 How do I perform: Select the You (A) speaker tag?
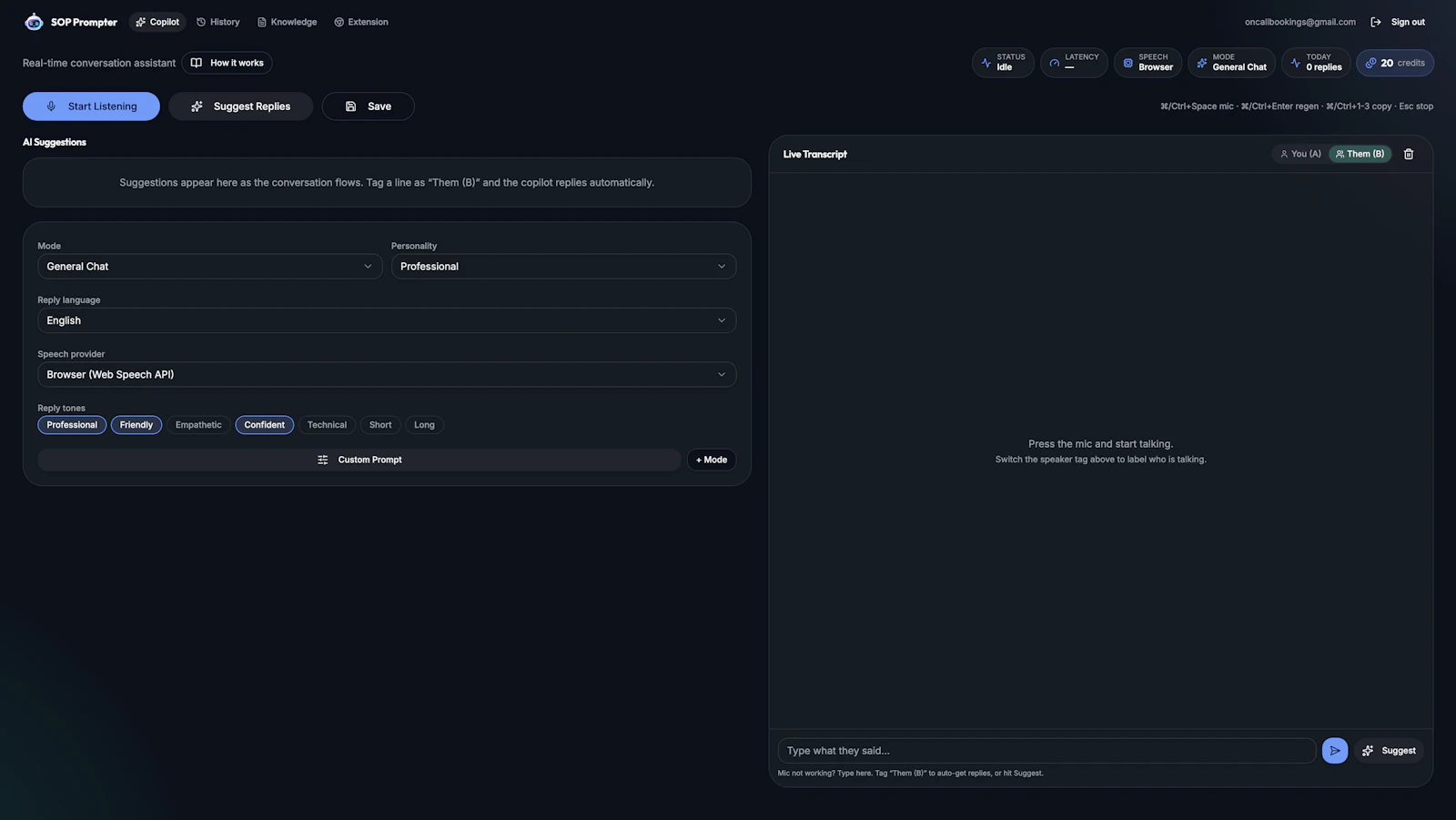pos(1300,154)
